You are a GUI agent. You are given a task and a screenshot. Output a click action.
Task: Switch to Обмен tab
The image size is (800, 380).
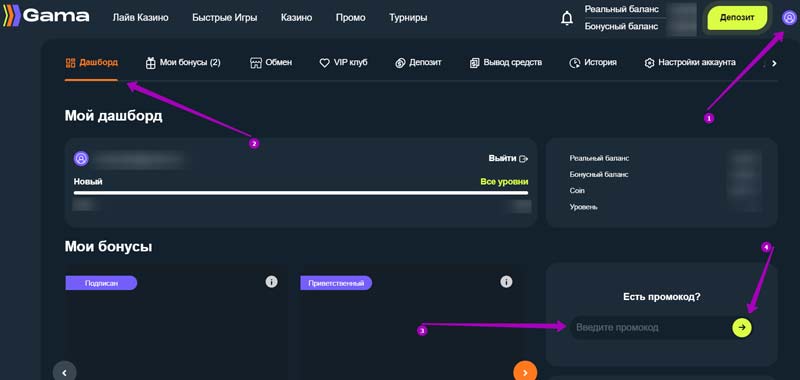point(271,63)
